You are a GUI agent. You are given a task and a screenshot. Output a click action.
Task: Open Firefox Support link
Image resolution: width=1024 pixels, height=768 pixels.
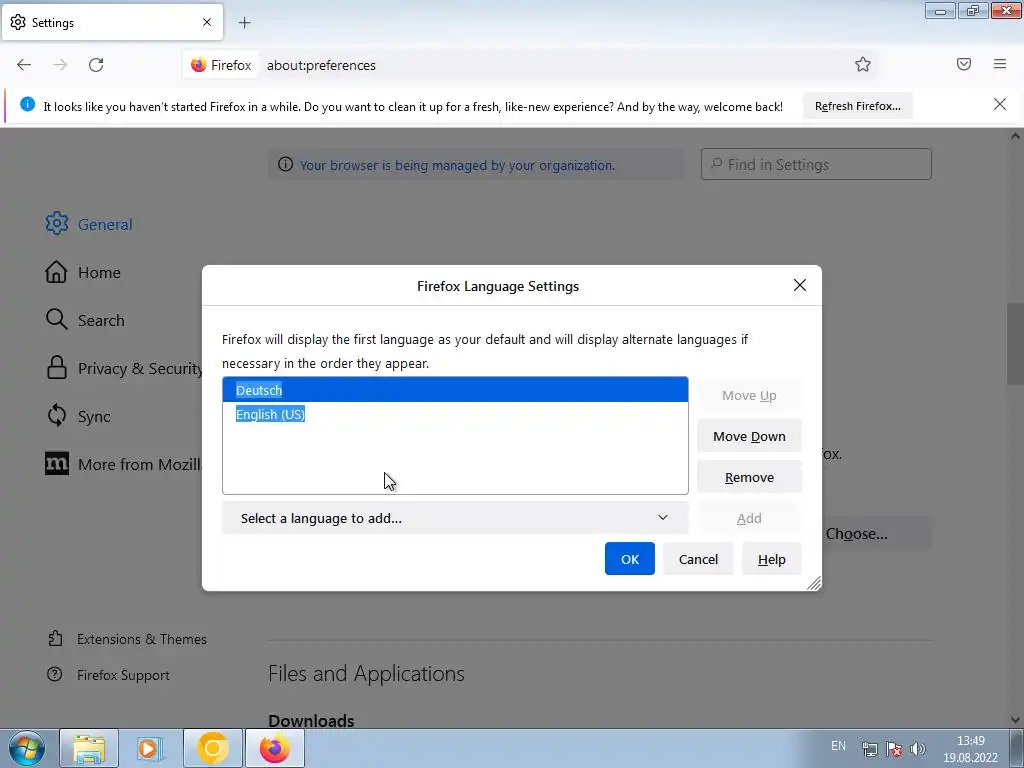tap(108, 675)
